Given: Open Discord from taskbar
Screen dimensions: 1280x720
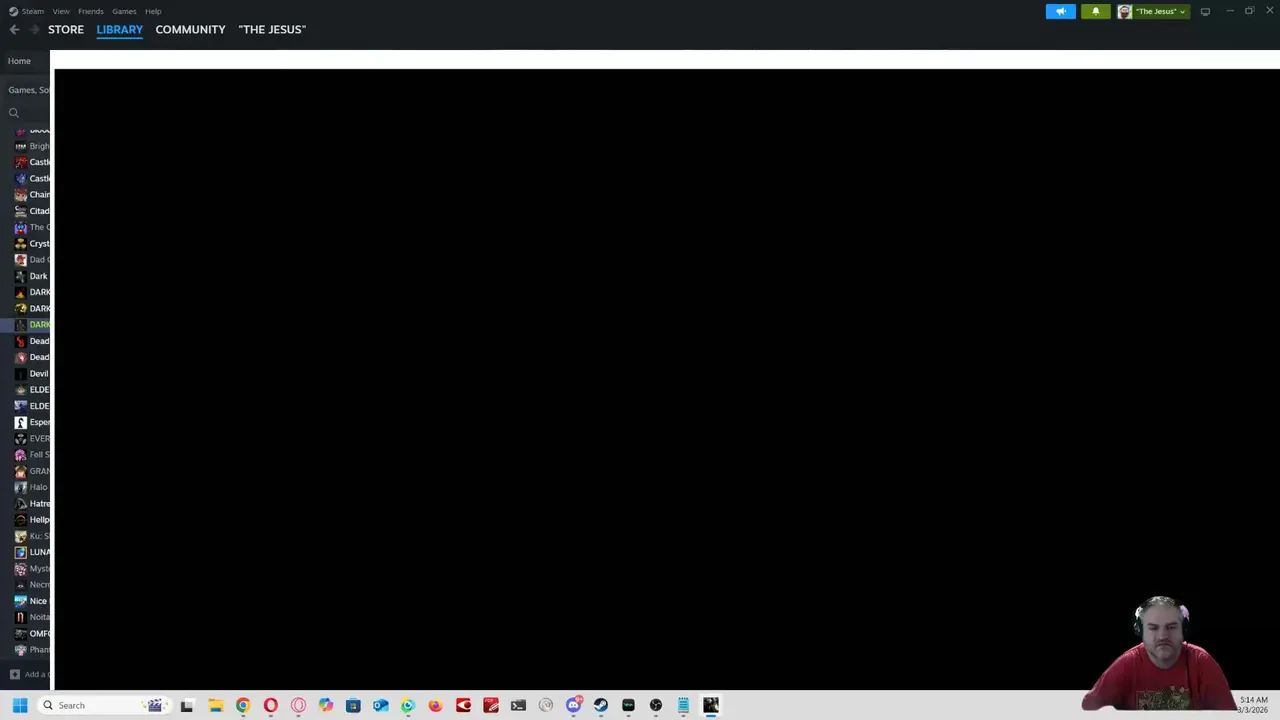Looking at the screenshot, I should (x=573, y=705).
